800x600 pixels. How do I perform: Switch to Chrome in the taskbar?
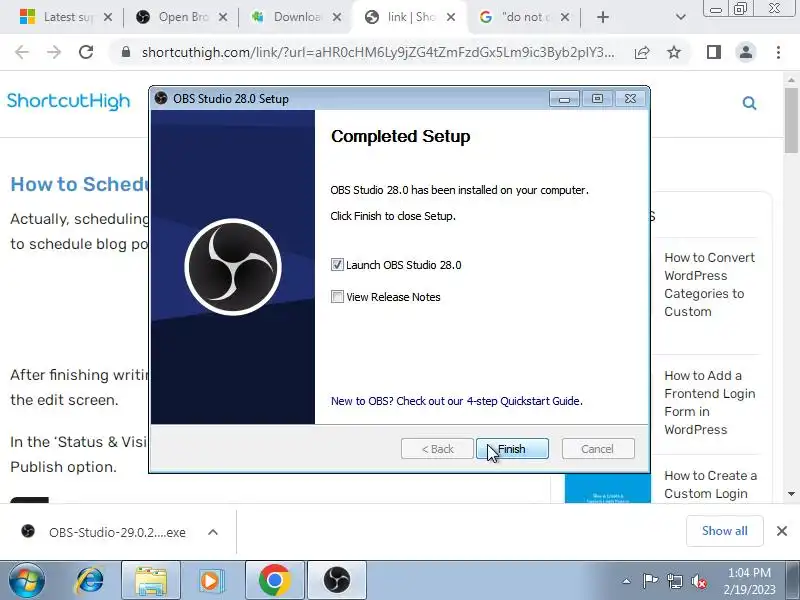point(274,581)
